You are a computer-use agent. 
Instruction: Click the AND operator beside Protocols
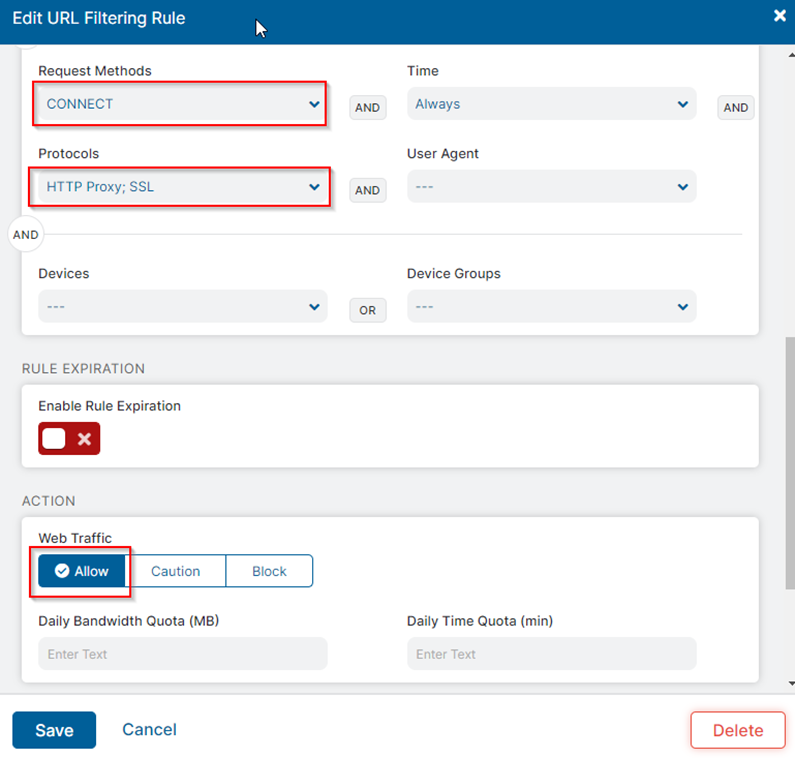[x=368, y=190]
